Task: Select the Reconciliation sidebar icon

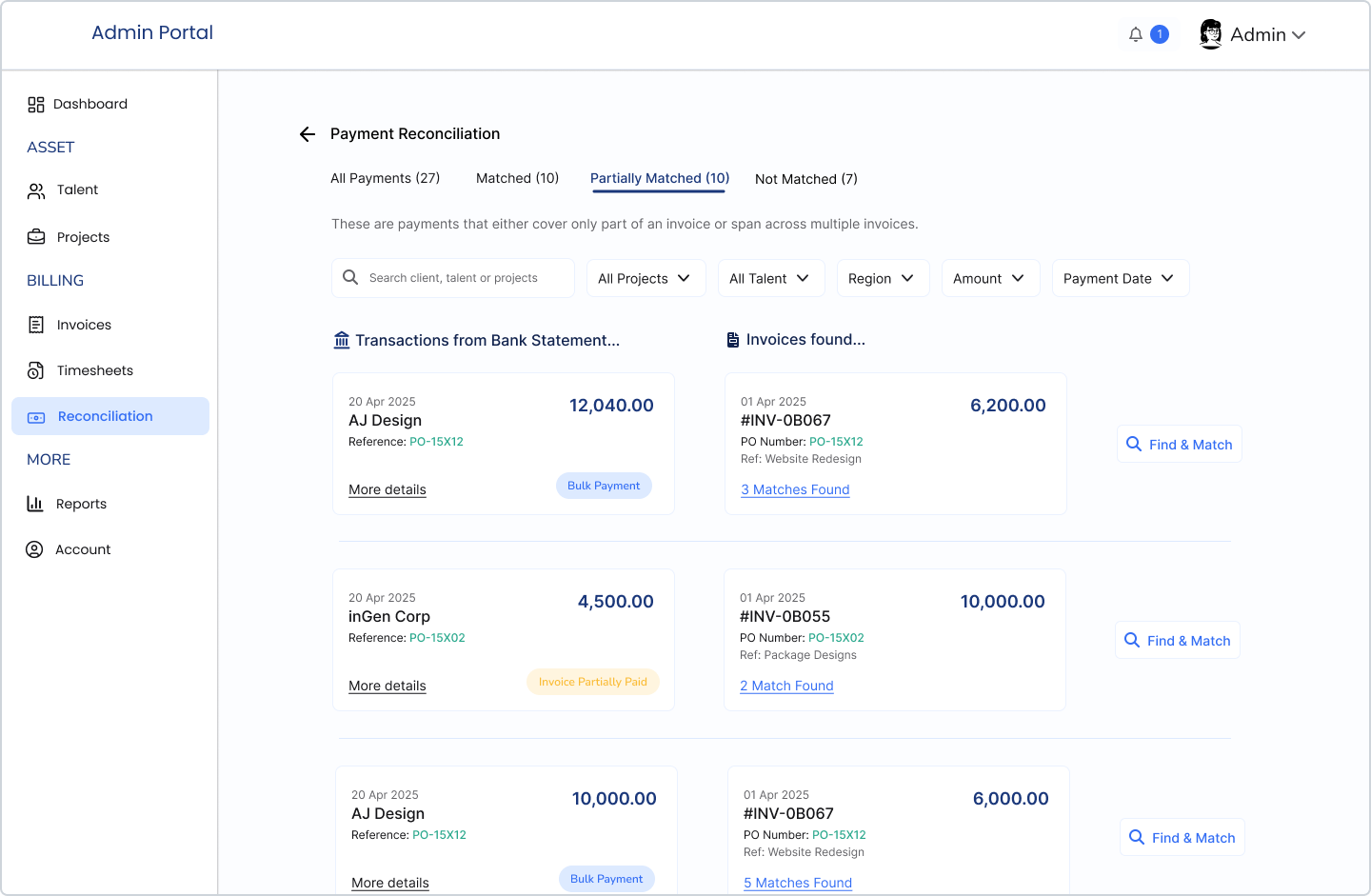Action: coord(36,416)
